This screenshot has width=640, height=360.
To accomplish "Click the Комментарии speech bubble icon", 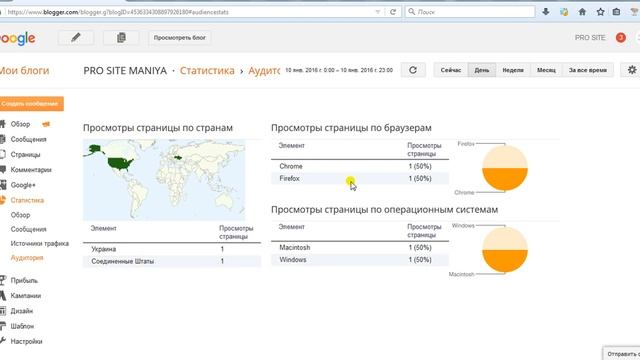I will (x=2, y=169).
